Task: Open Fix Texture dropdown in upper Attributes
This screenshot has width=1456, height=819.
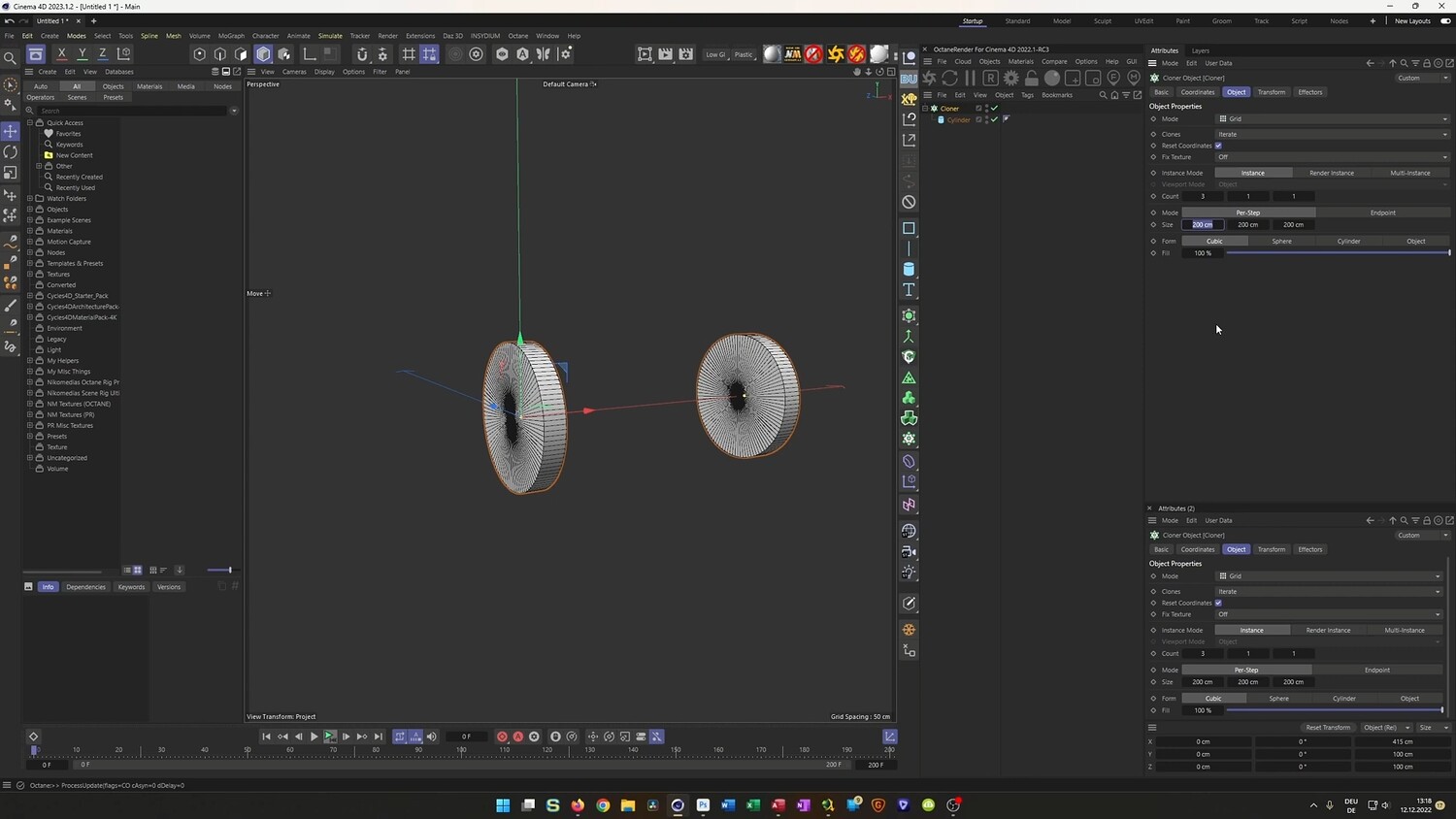Action: tap(1333, 157)
